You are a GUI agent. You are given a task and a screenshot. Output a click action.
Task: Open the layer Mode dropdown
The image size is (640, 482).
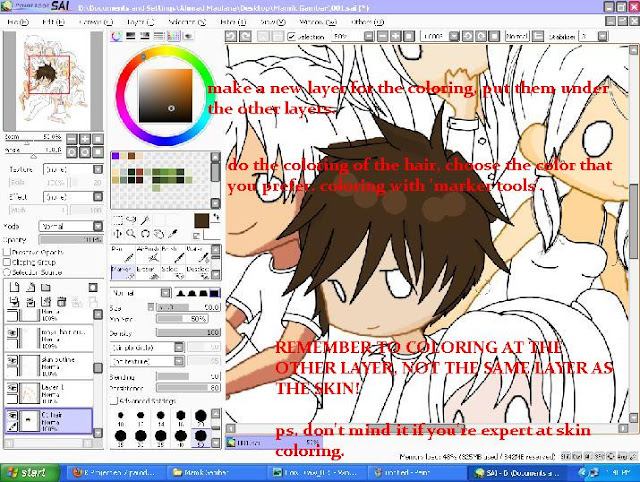point(98,226)
